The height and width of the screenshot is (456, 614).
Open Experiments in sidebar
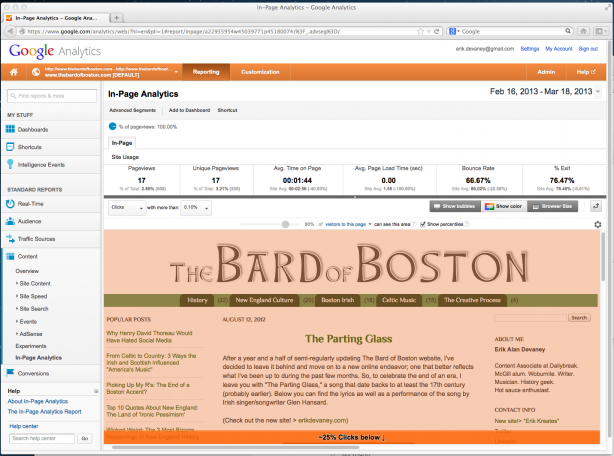[x=31, y=346]
